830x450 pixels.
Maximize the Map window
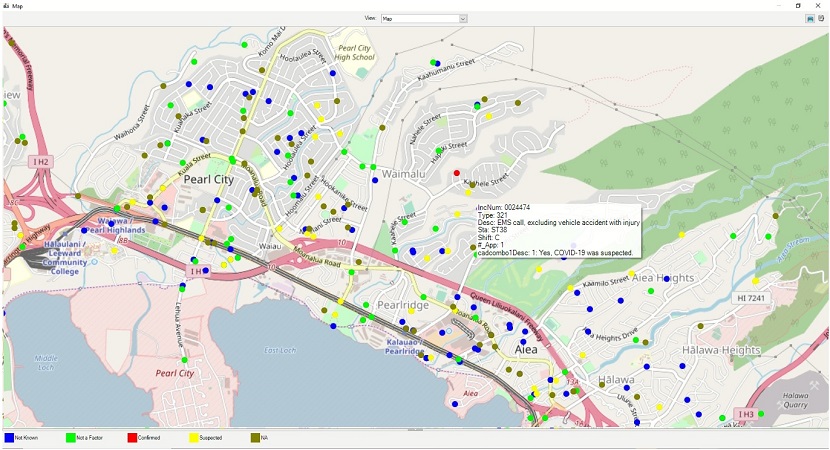point(798,5)
